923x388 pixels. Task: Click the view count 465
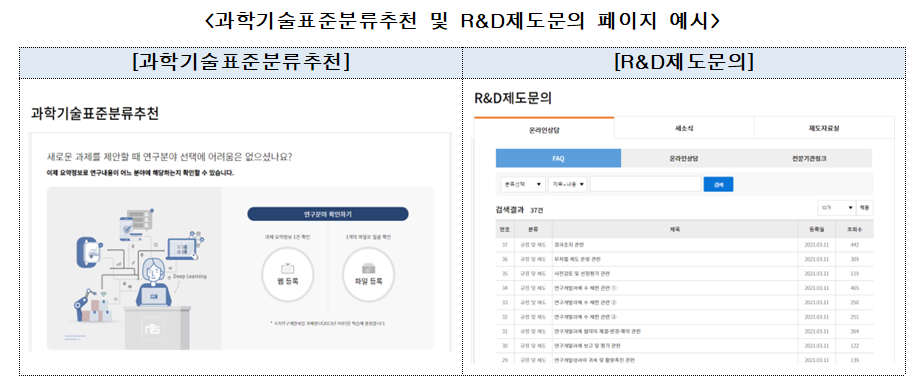pyautogui.click(x=855, y=288)
